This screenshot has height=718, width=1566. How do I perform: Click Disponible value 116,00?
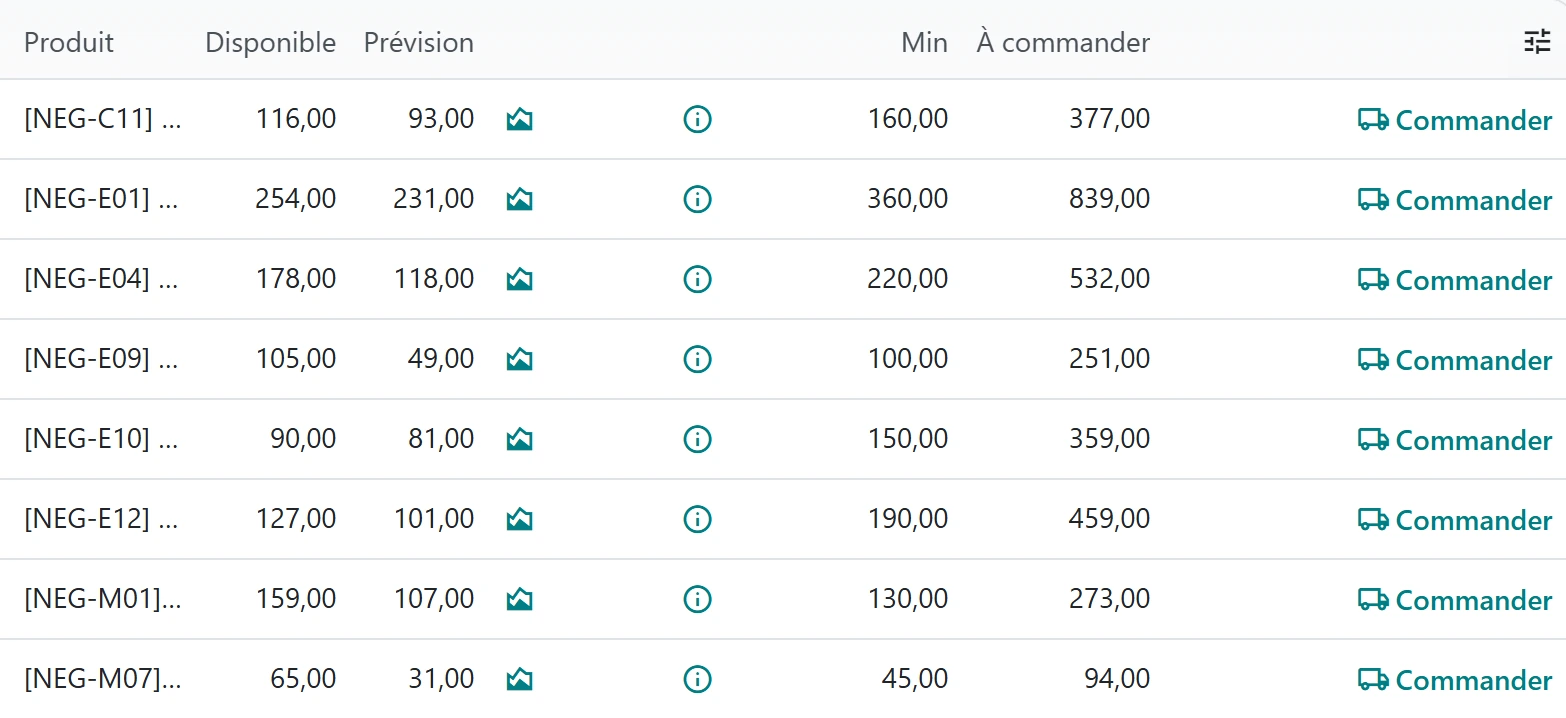pos(296,119)
